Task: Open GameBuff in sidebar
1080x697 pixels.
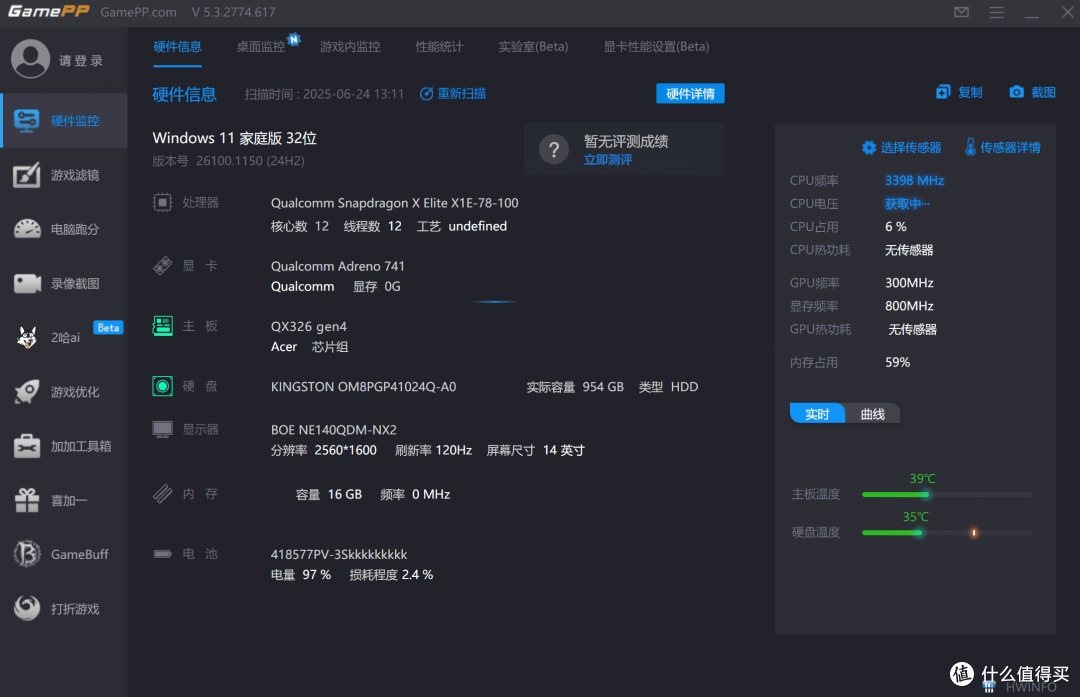Action: pos(64,554)
